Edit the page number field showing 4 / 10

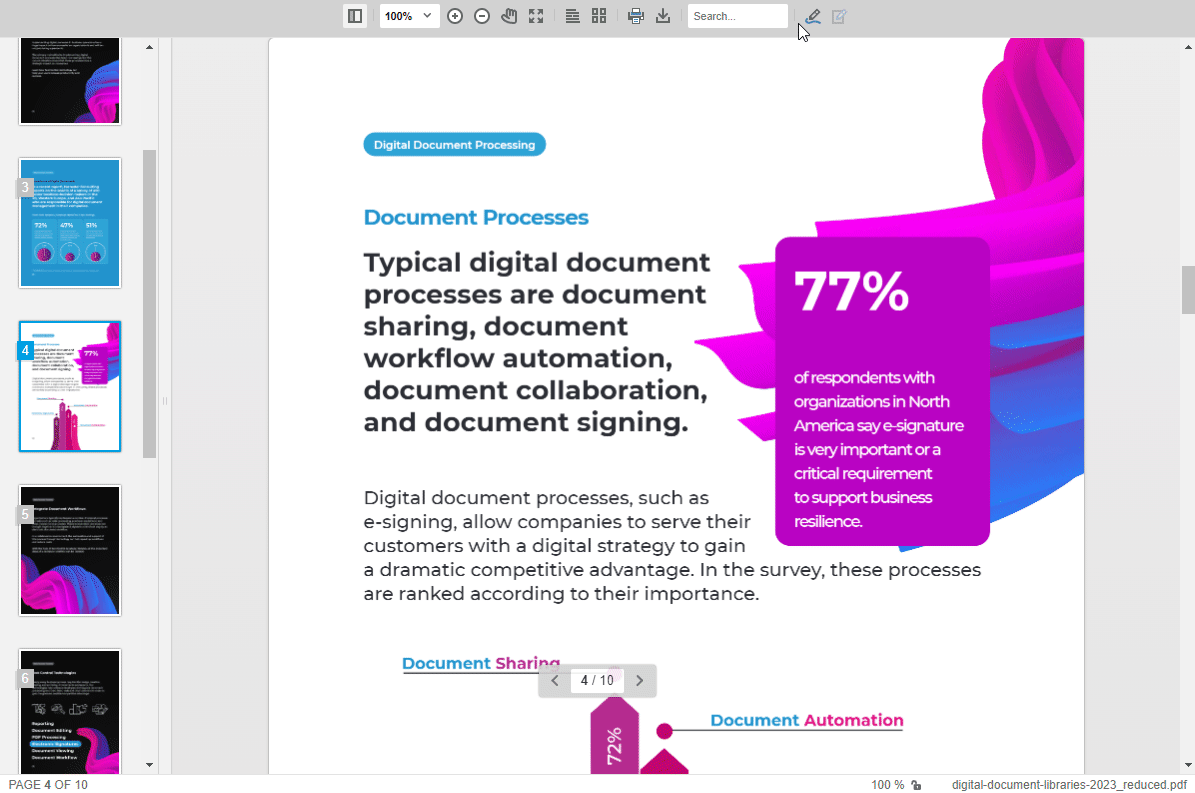(596, 680)
